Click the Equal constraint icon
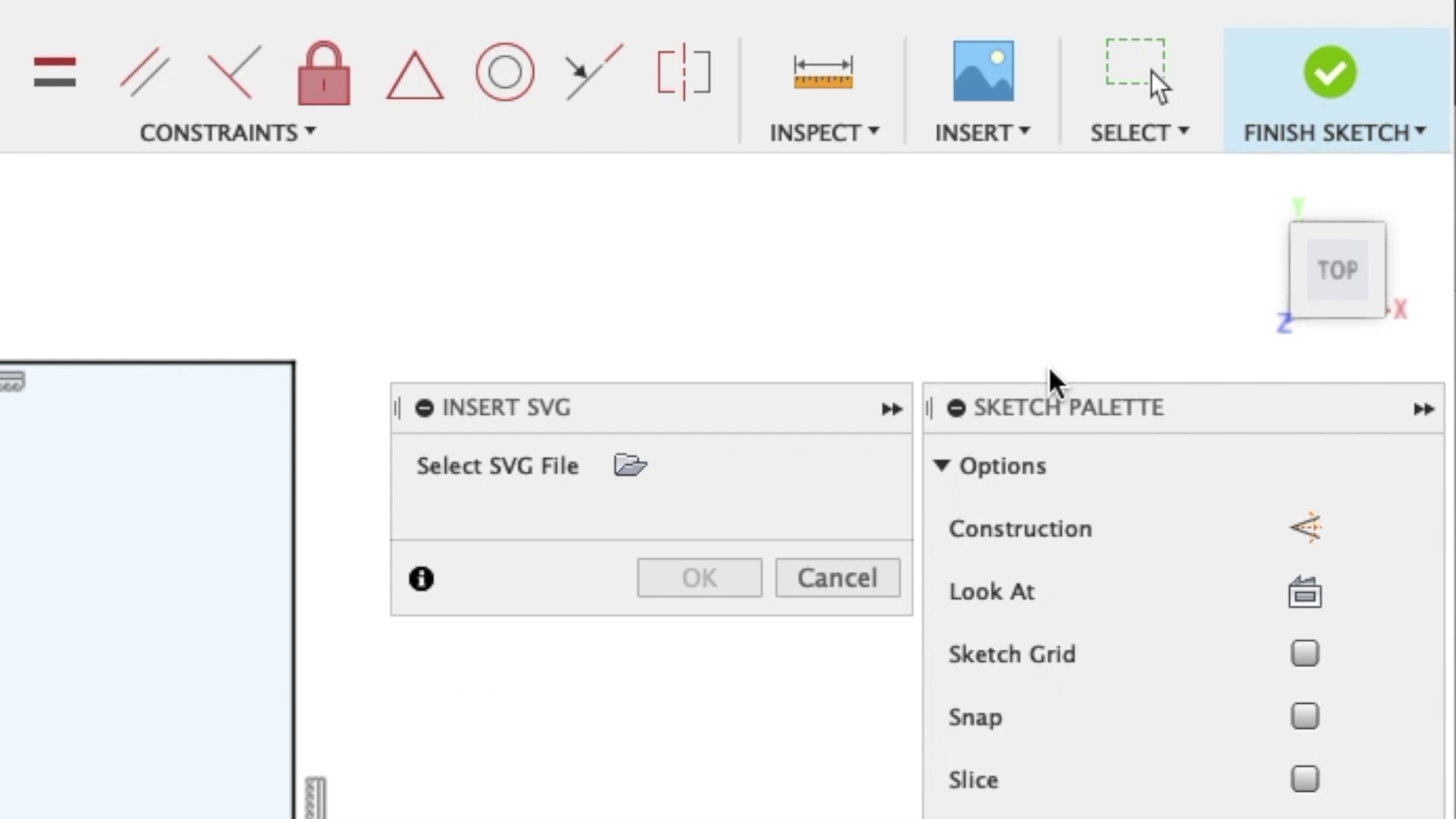The height and width of the screenshot is (819, 1456). point(55,72)
